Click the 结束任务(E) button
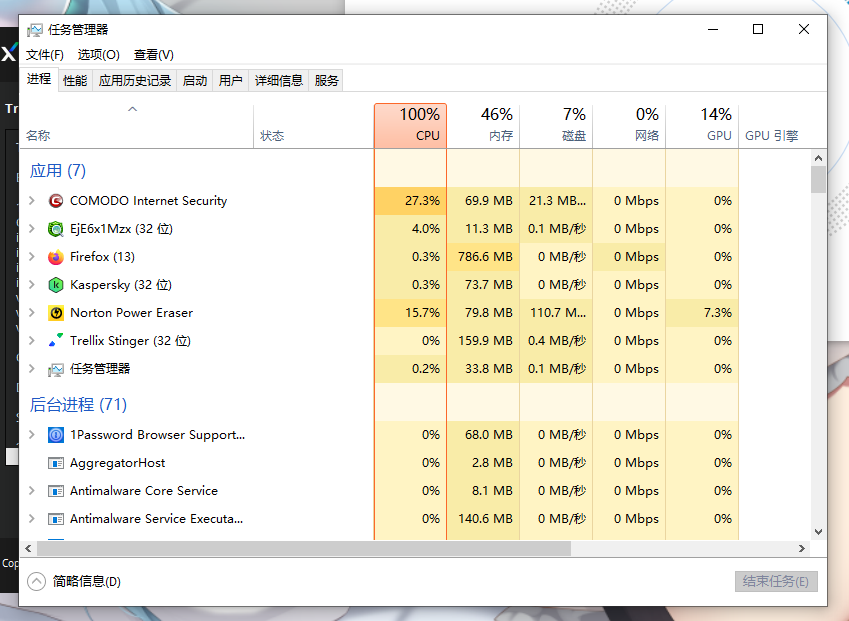 (x=776, y=581)
